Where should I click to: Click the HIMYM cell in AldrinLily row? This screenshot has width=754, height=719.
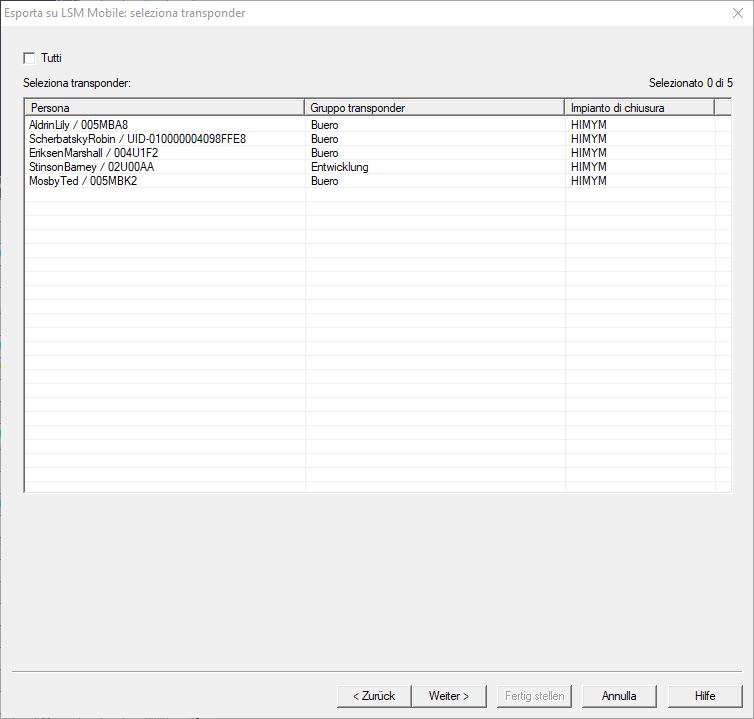click(x=589, y=125)
